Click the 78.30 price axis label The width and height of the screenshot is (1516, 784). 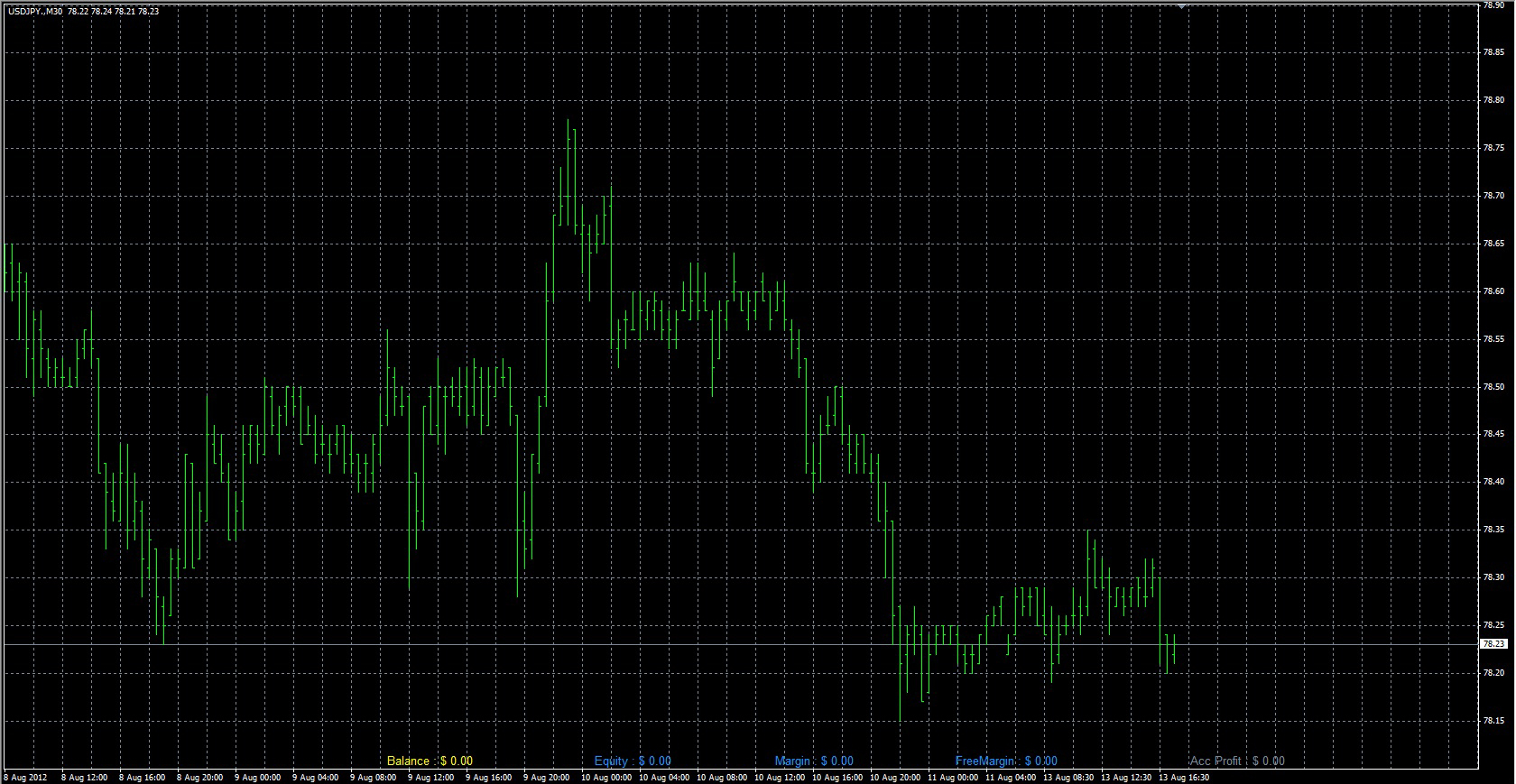(1493, 577)
